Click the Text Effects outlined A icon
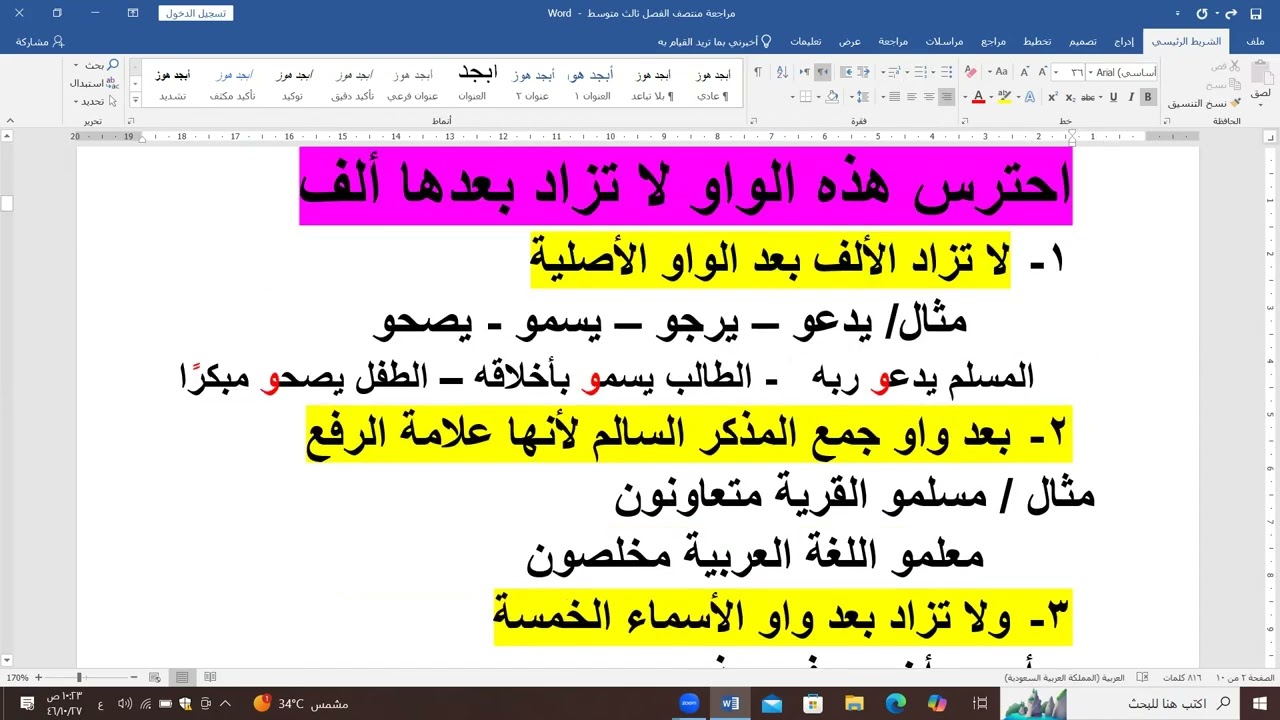Image resolution: width=1280 pixels, height=720 pixels. 1029,97
